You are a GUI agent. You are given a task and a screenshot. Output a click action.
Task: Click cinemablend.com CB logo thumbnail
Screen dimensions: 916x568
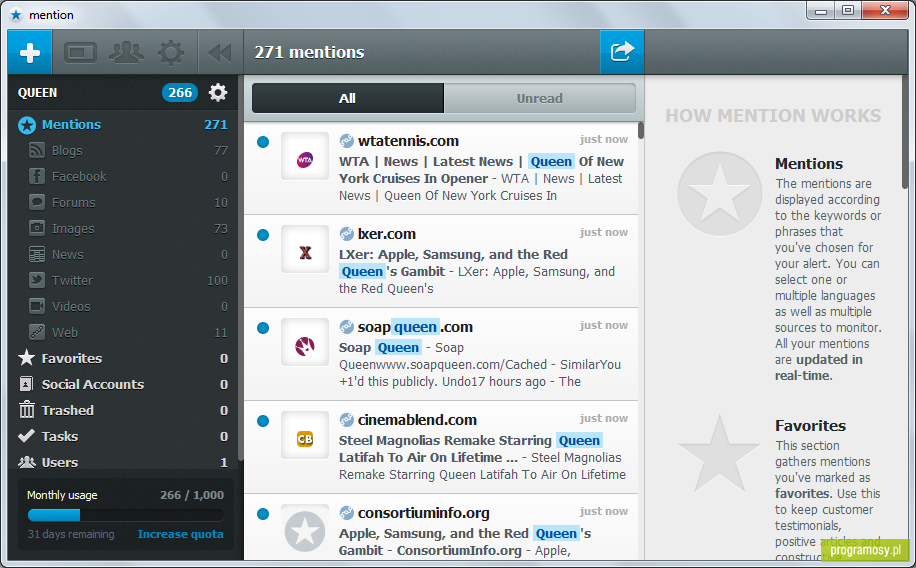tap(305, 435)
